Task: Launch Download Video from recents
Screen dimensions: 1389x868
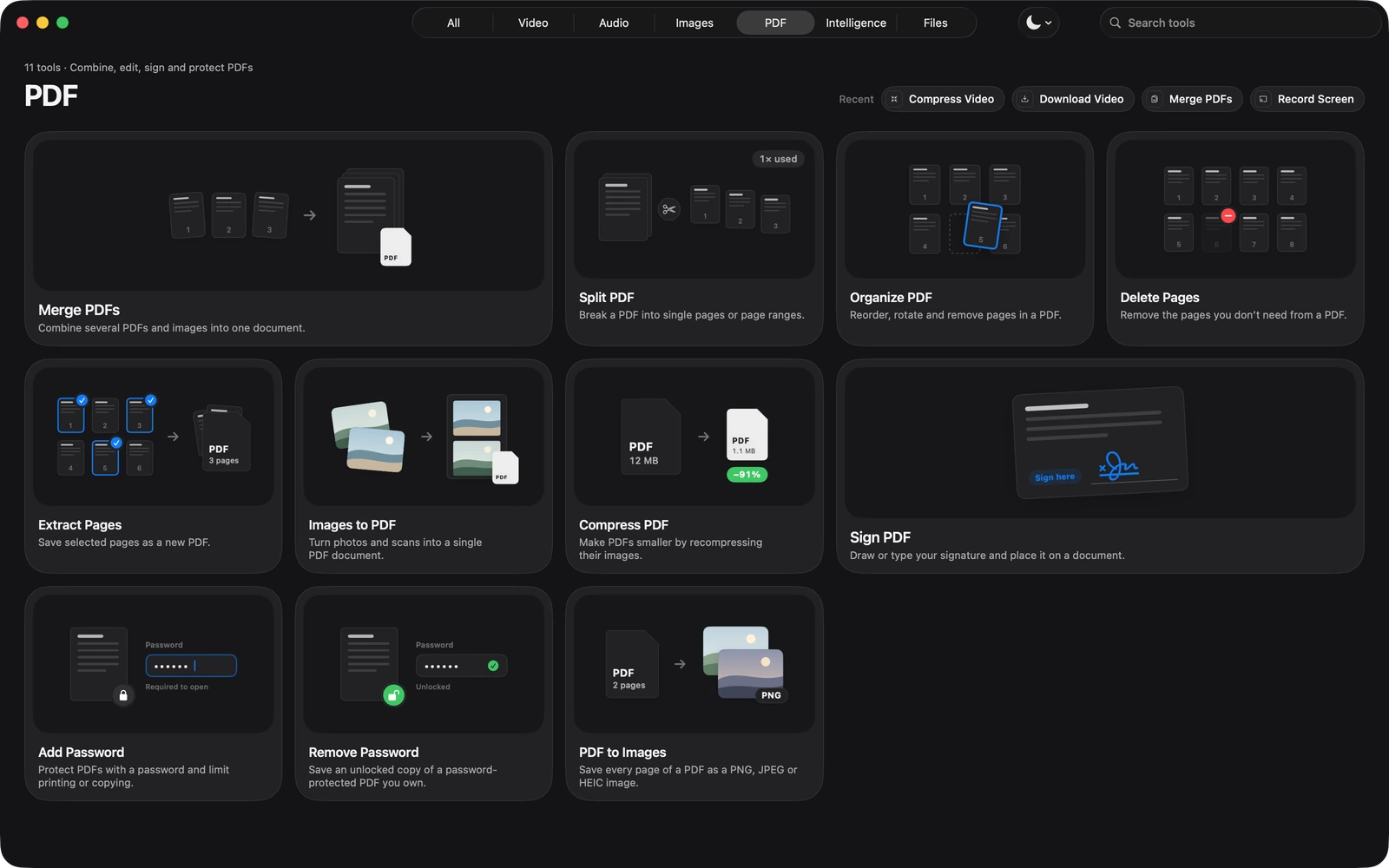Action: click(1073, 99)
